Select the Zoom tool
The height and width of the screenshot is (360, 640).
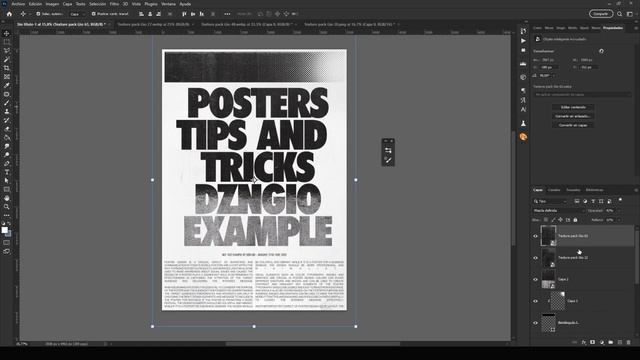click(7, 207)
